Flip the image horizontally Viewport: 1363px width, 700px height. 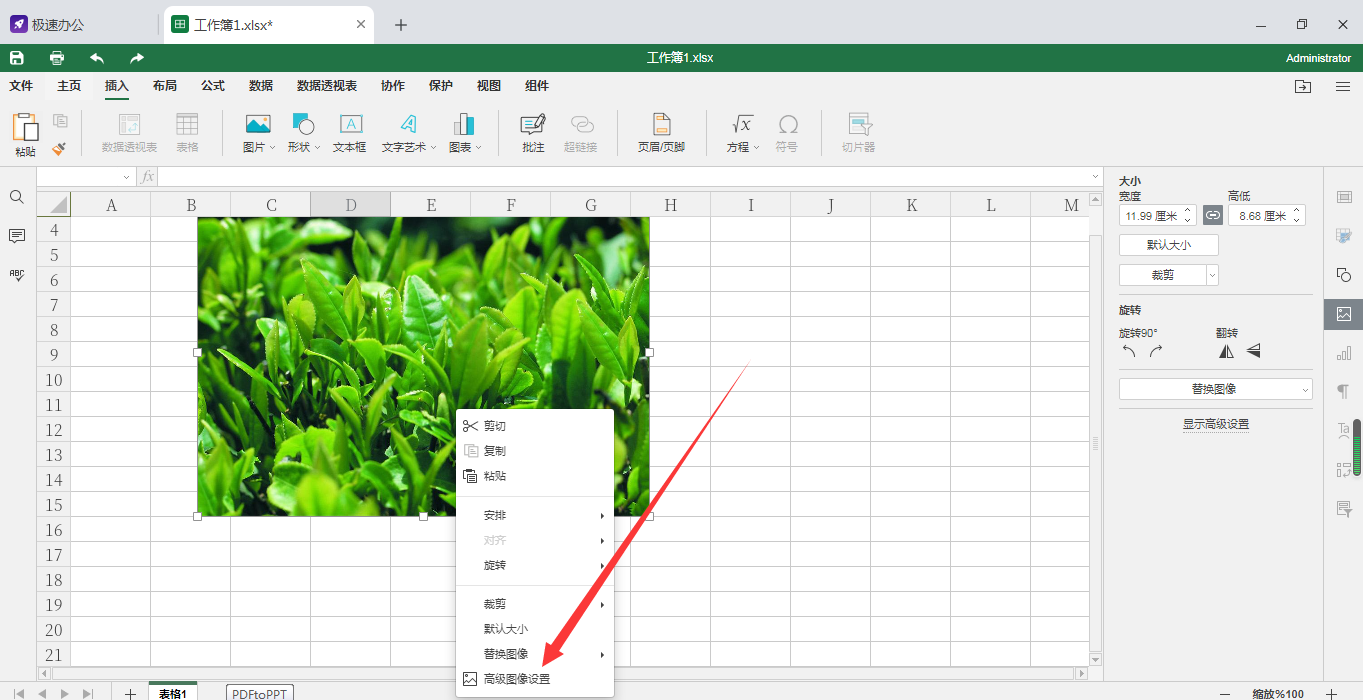pyautogui.click(x=1226, y=351)
